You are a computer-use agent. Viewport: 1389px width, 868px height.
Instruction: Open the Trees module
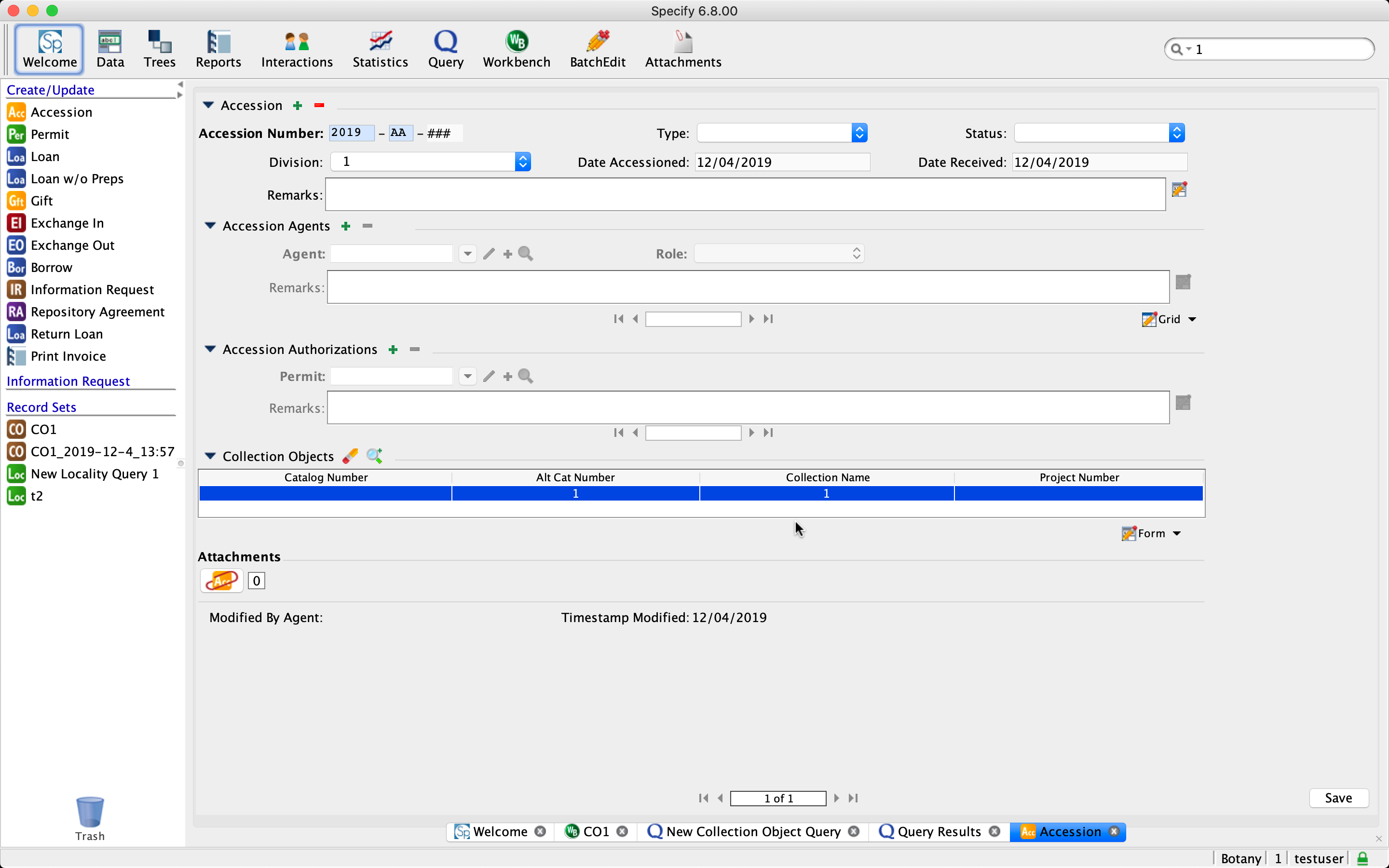pyautogui.click(x=159, y=49)
